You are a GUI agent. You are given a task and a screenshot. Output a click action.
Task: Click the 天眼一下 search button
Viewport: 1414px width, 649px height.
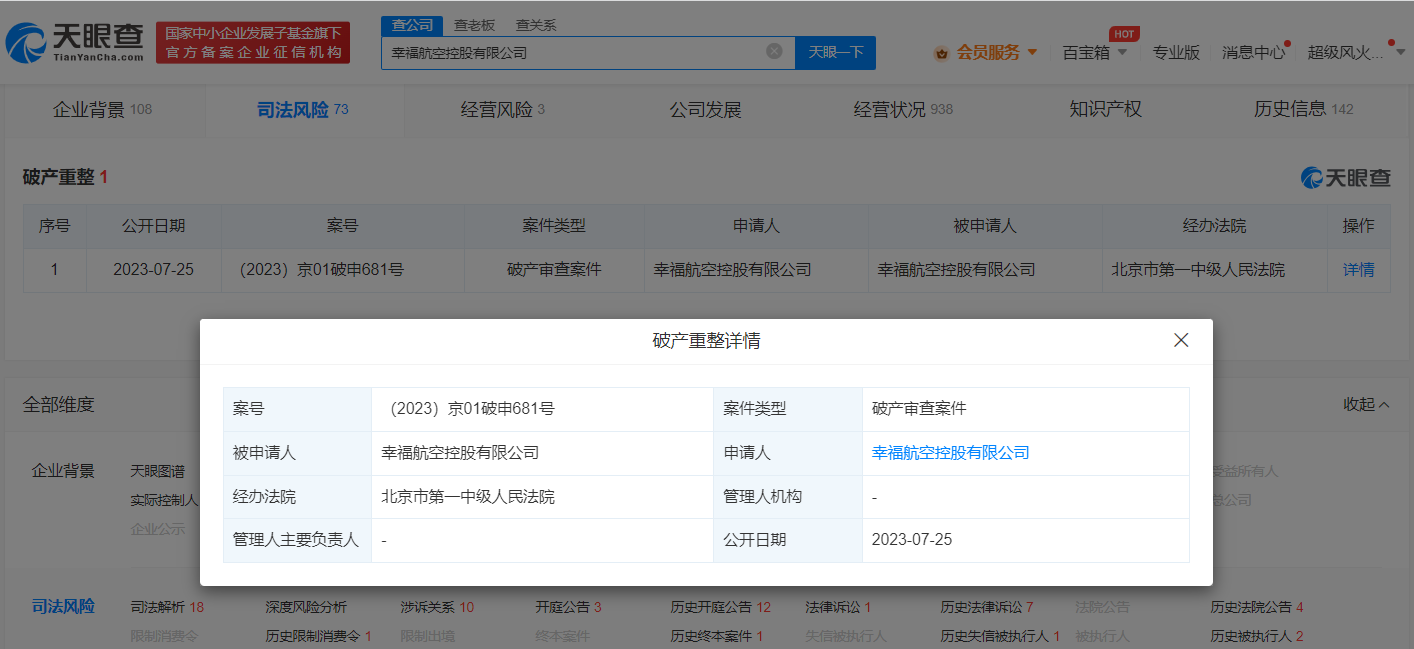835,52
